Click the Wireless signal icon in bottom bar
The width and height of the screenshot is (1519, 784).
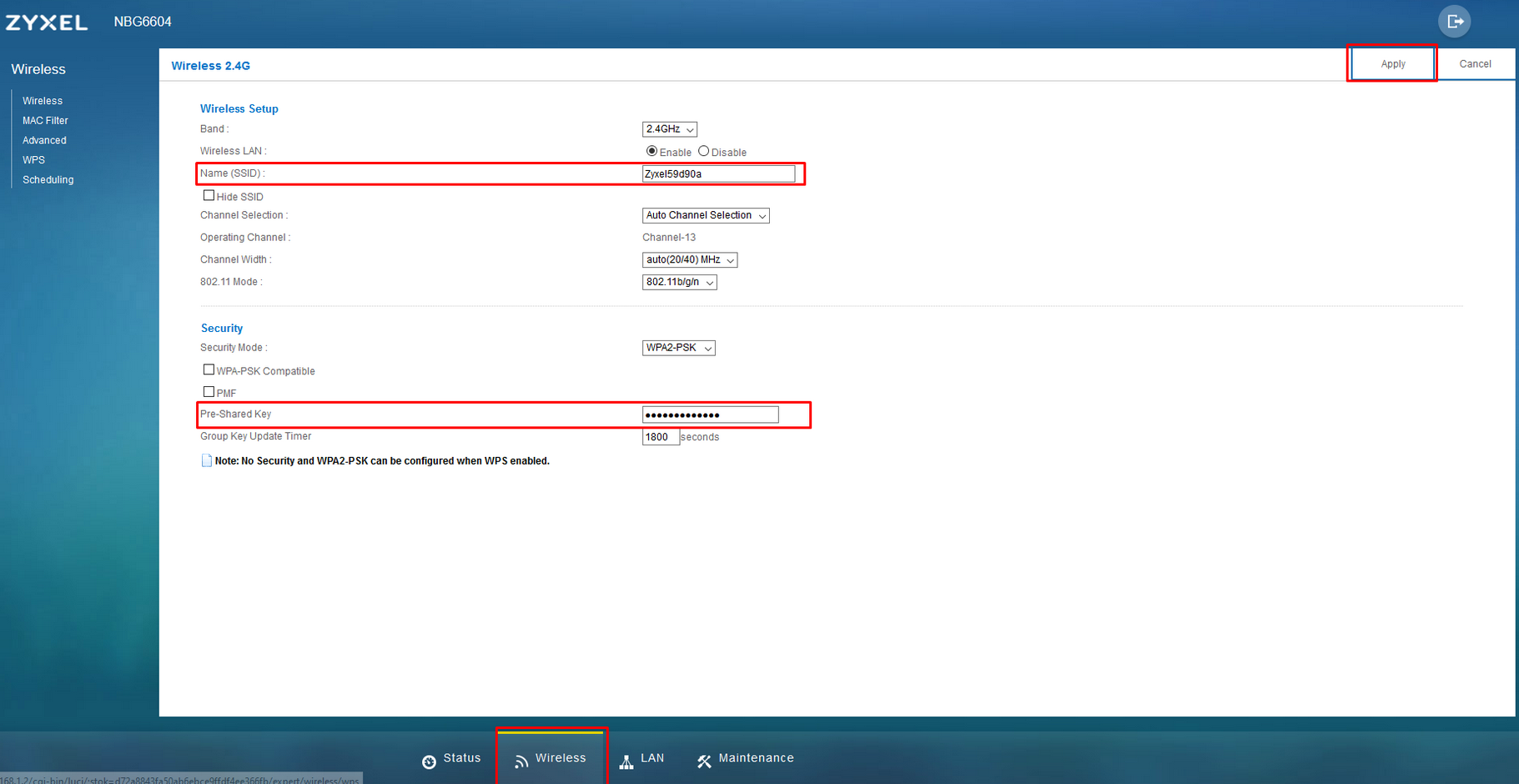pos(521,761)
